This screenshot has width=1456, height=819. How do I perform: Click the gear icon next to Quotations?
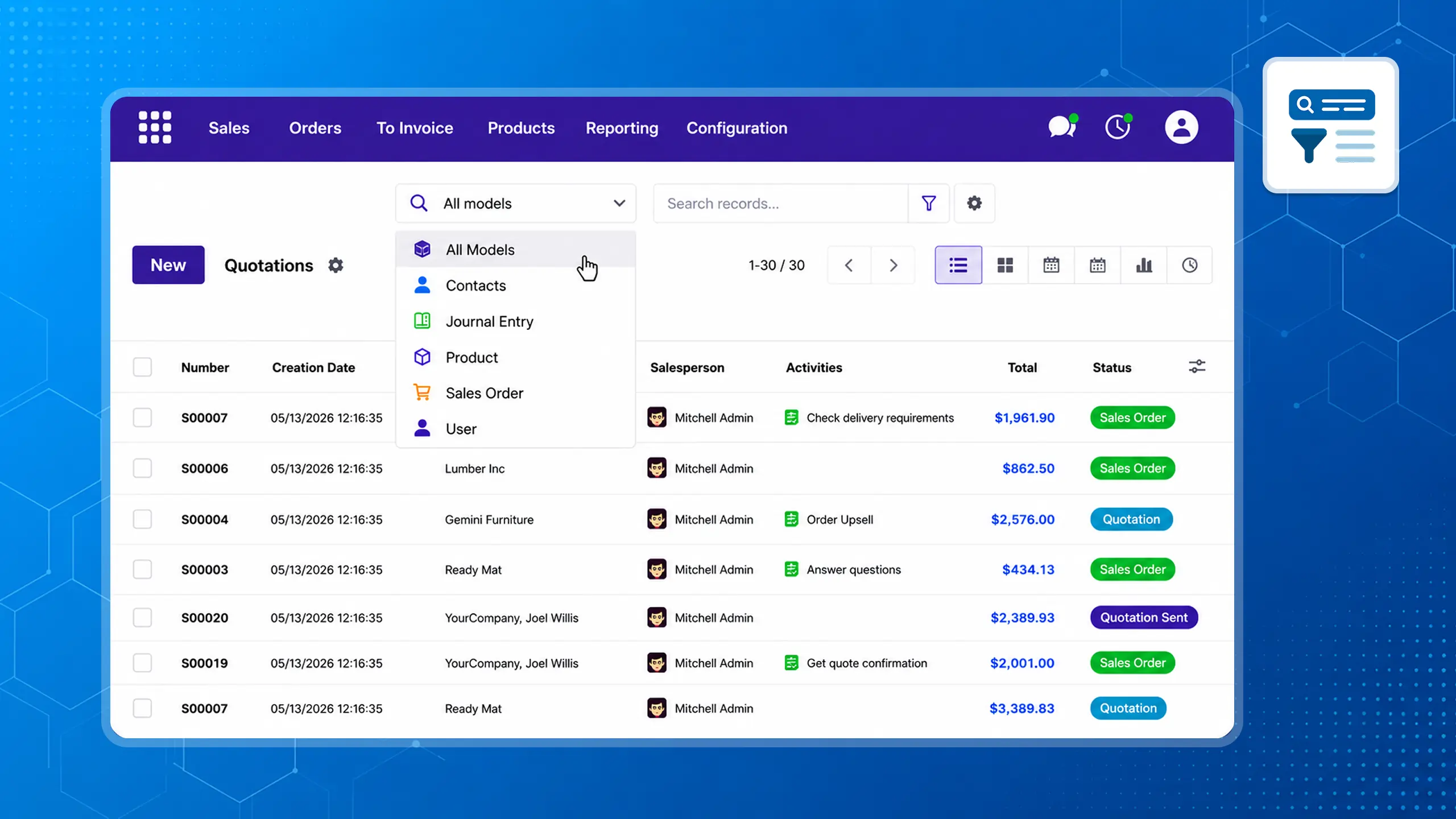coord(336,265)
